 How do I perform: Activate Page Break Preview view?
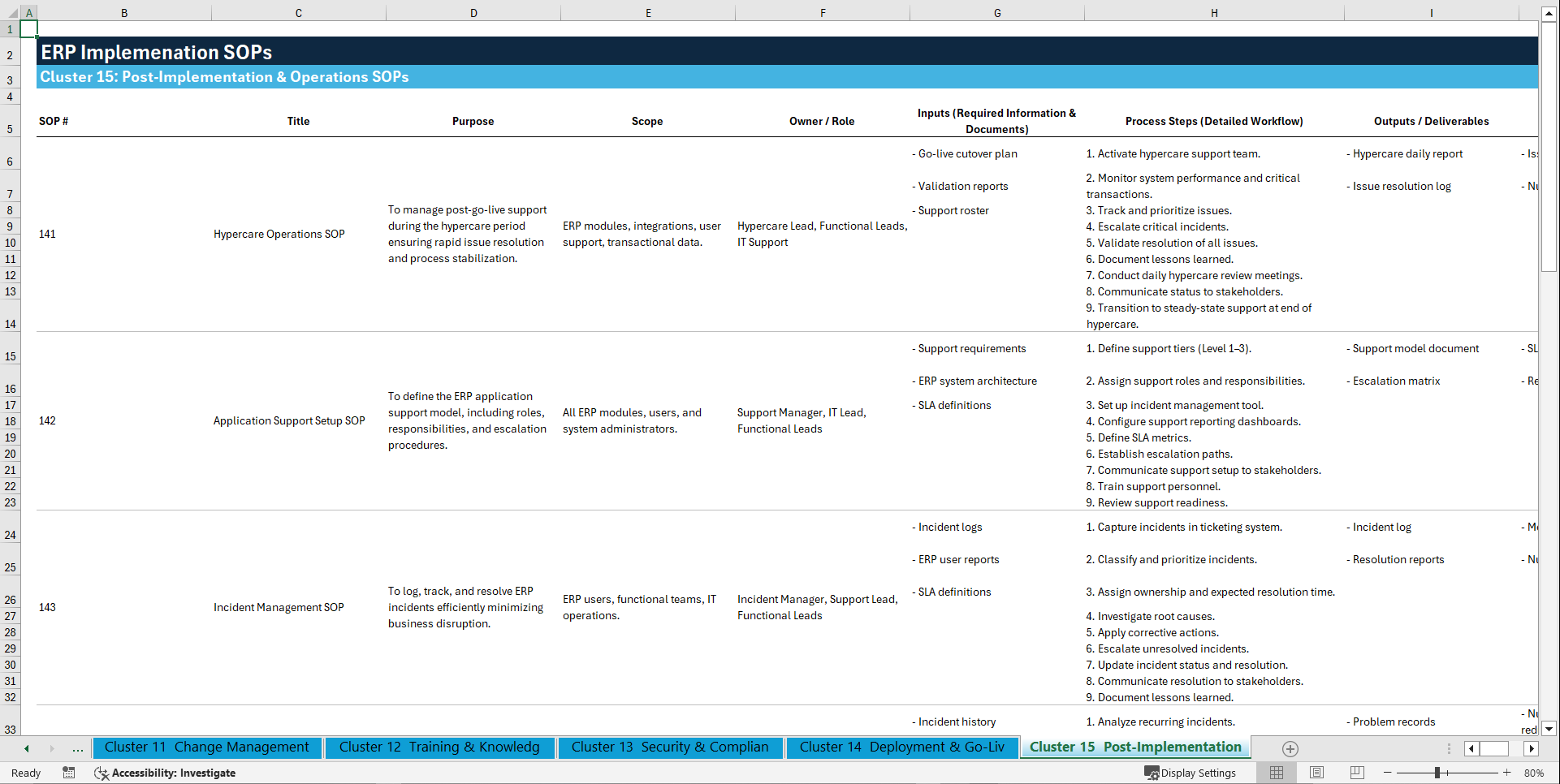pyautogui.click(x=1357, y=773)
